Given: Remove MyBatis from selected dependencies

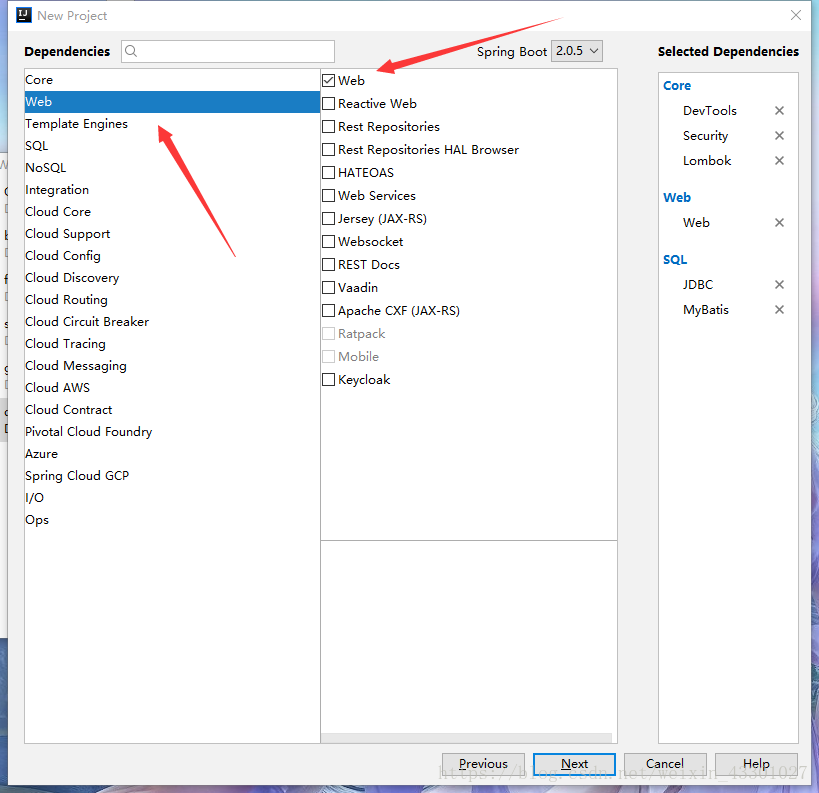Looking at the screenshot, I should pyautogui.click(x=779, y=310).
